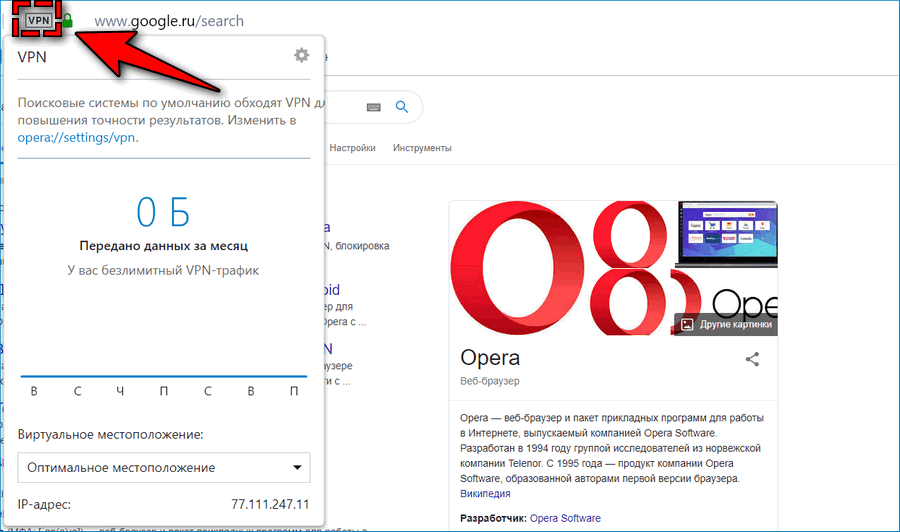Click the green padlock security icon

point(68,21)
